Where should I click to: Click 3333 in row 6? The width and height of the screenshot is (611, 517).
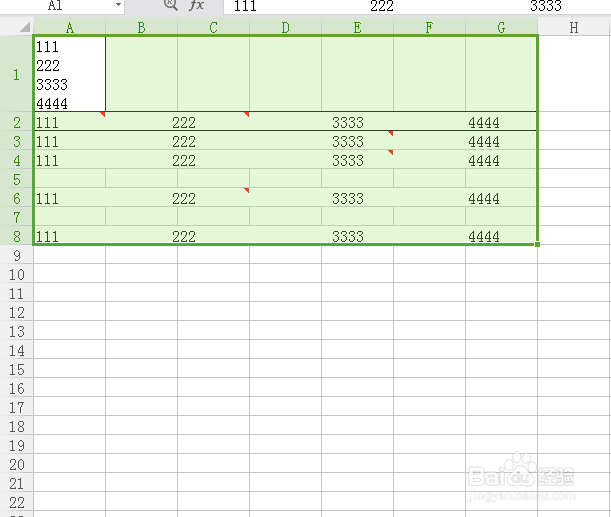[348, 199]
